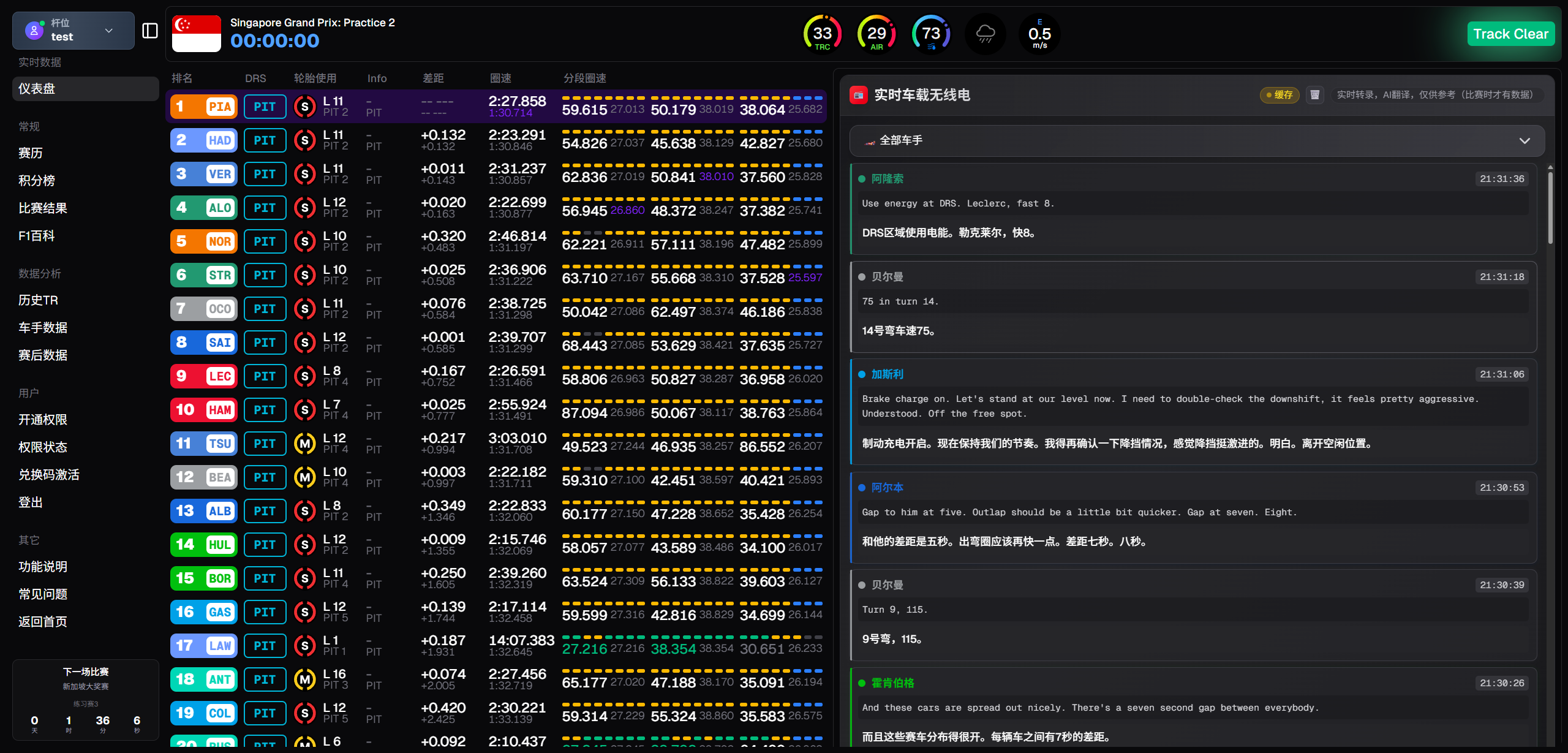Click the track temperature gauge showing 33
The image size is (1568, 753).
(822, 34)
